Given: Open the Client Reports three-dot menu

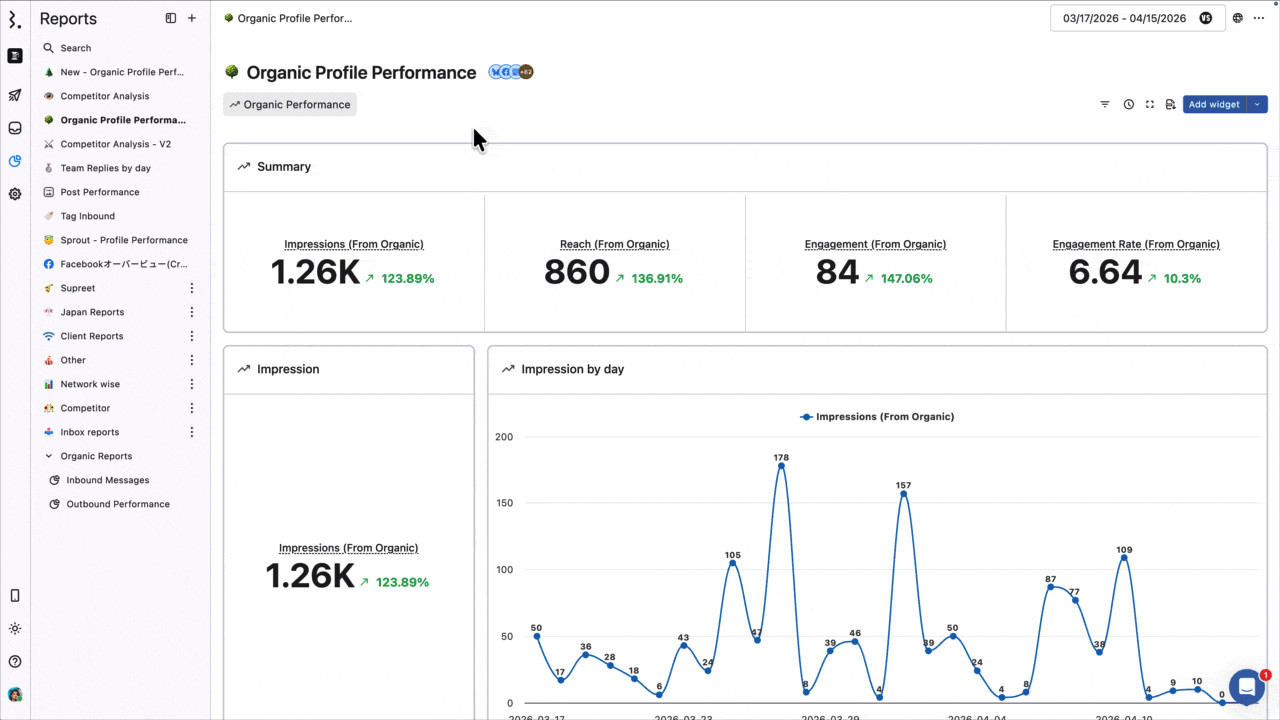Looking at the screenshot, I should [192, 336].
